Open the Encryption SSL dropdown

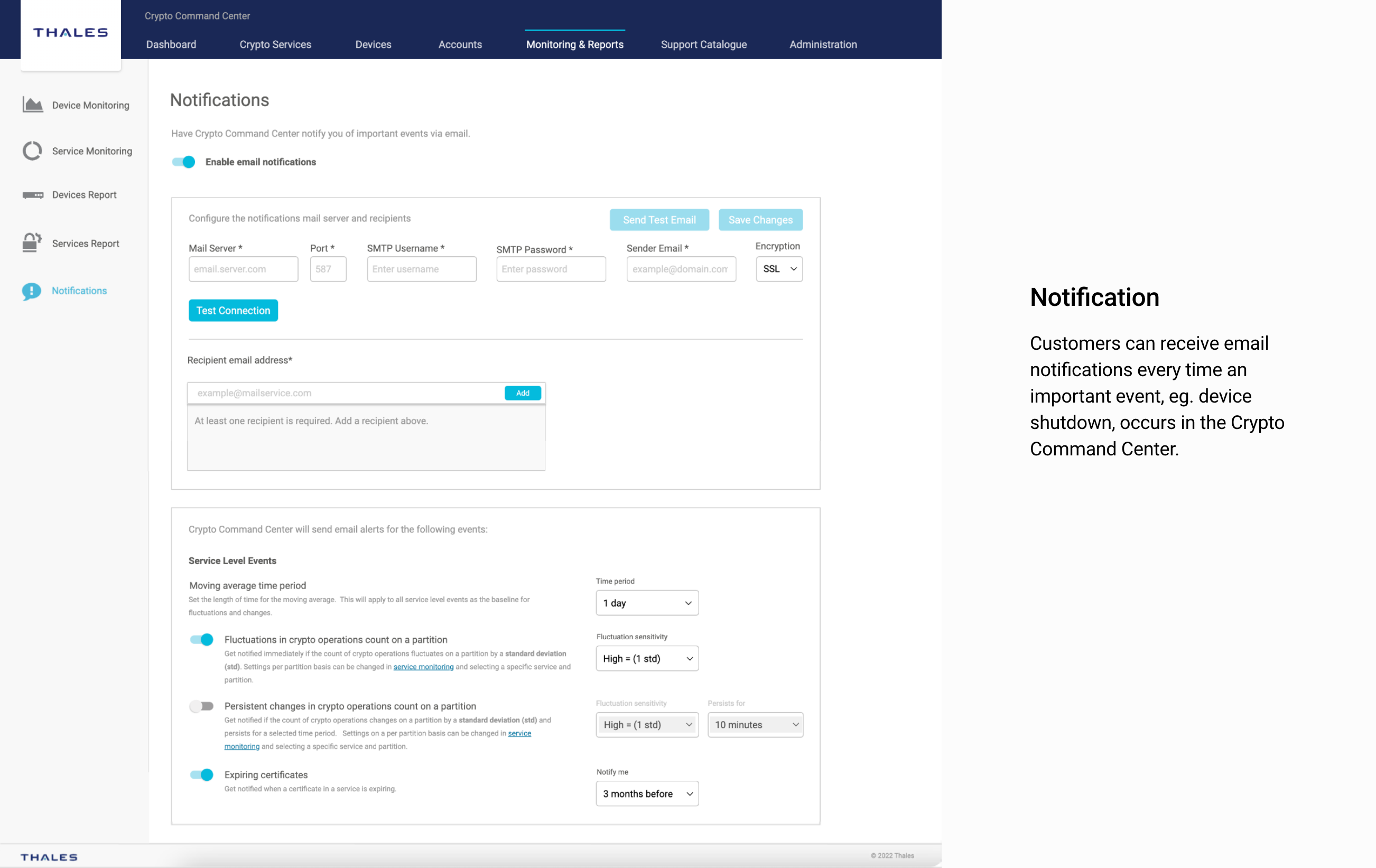779,268
